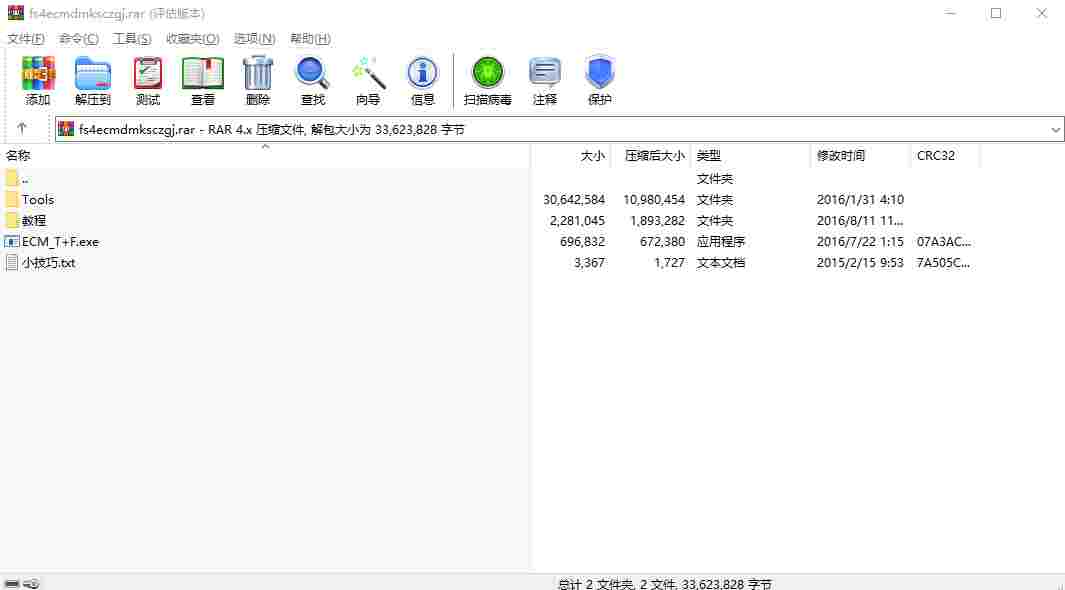Open the 查找 (Find) magnifier tool
Image resolution: width=1065 pixels, height=590 pixels.
coord(312,80)
